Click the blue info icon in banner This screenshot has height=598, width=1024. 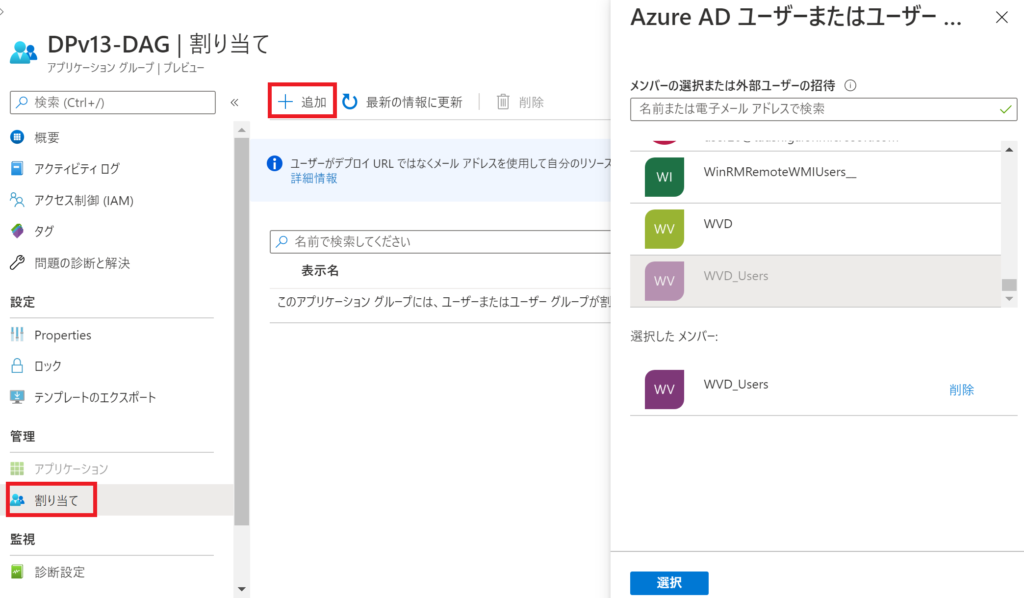pyautogui.click(x=274, y=163)
